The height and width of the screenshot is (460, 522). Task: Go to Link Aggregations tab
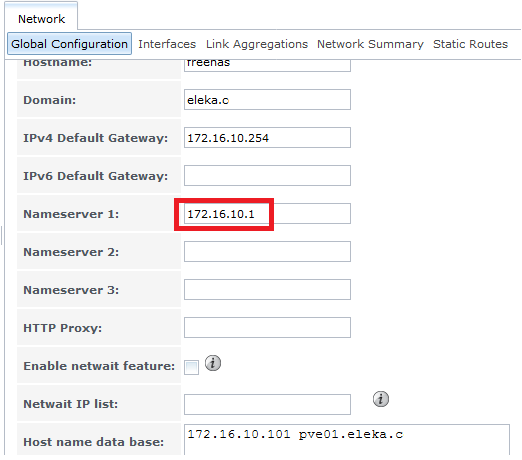[x=257, y=44]
